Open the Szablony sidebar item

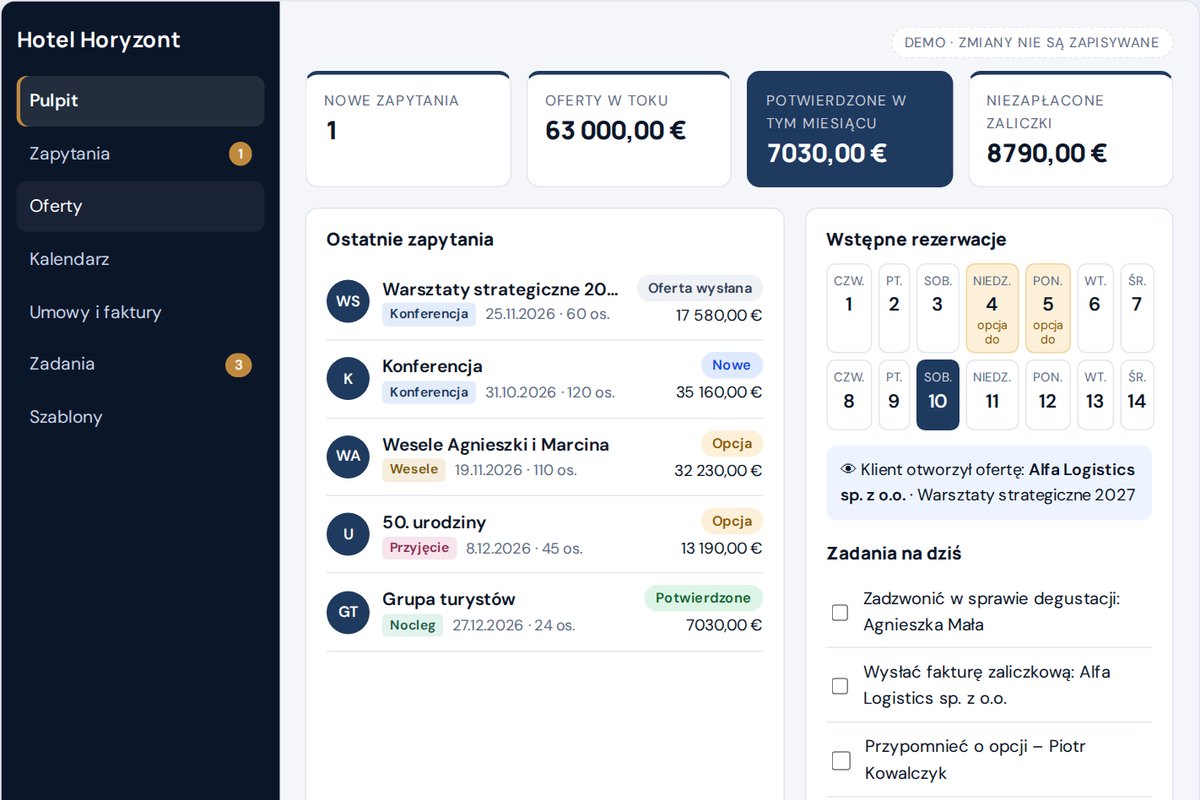tap(141, 417)
